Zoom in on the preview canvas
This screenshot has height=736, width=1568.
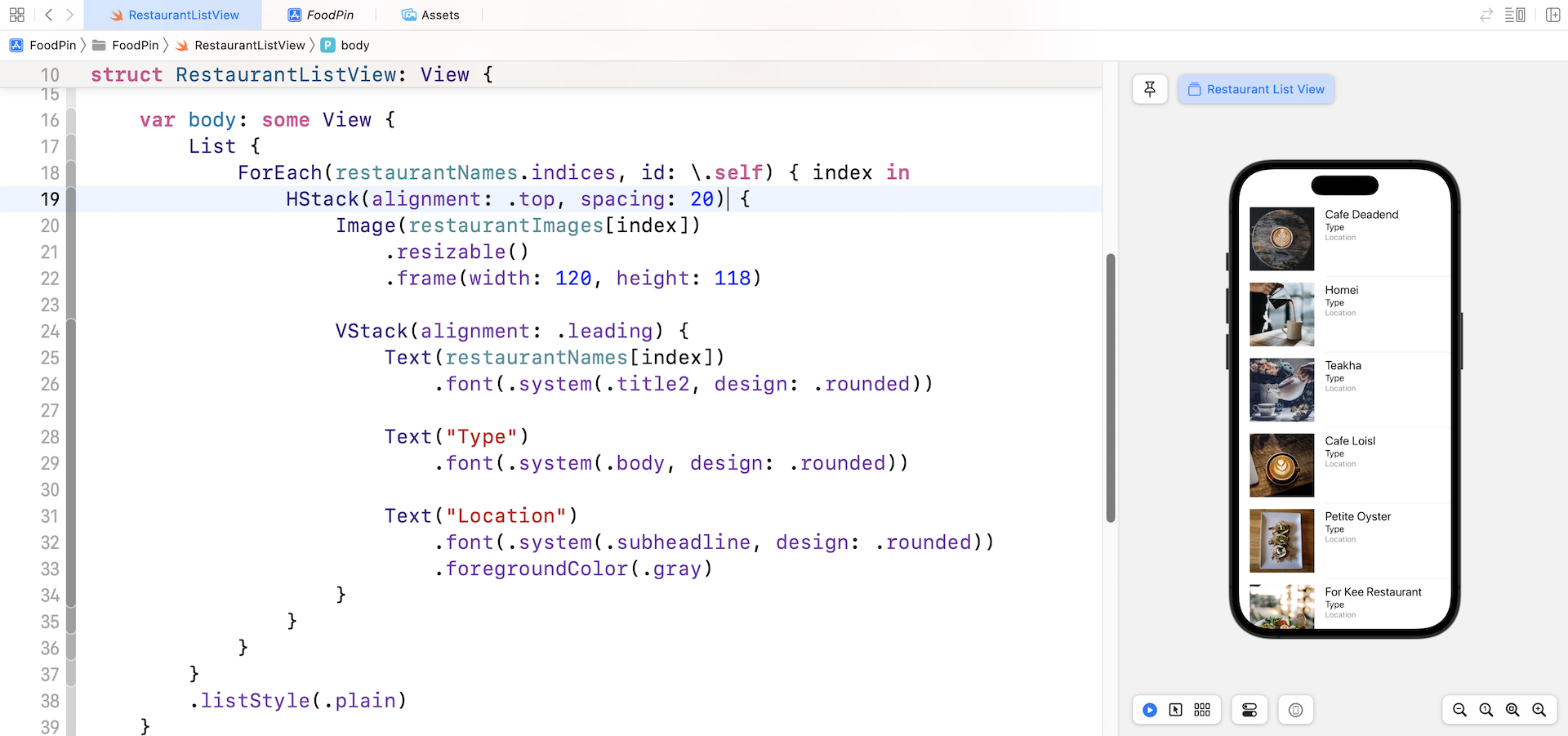tap(1539, 710)
